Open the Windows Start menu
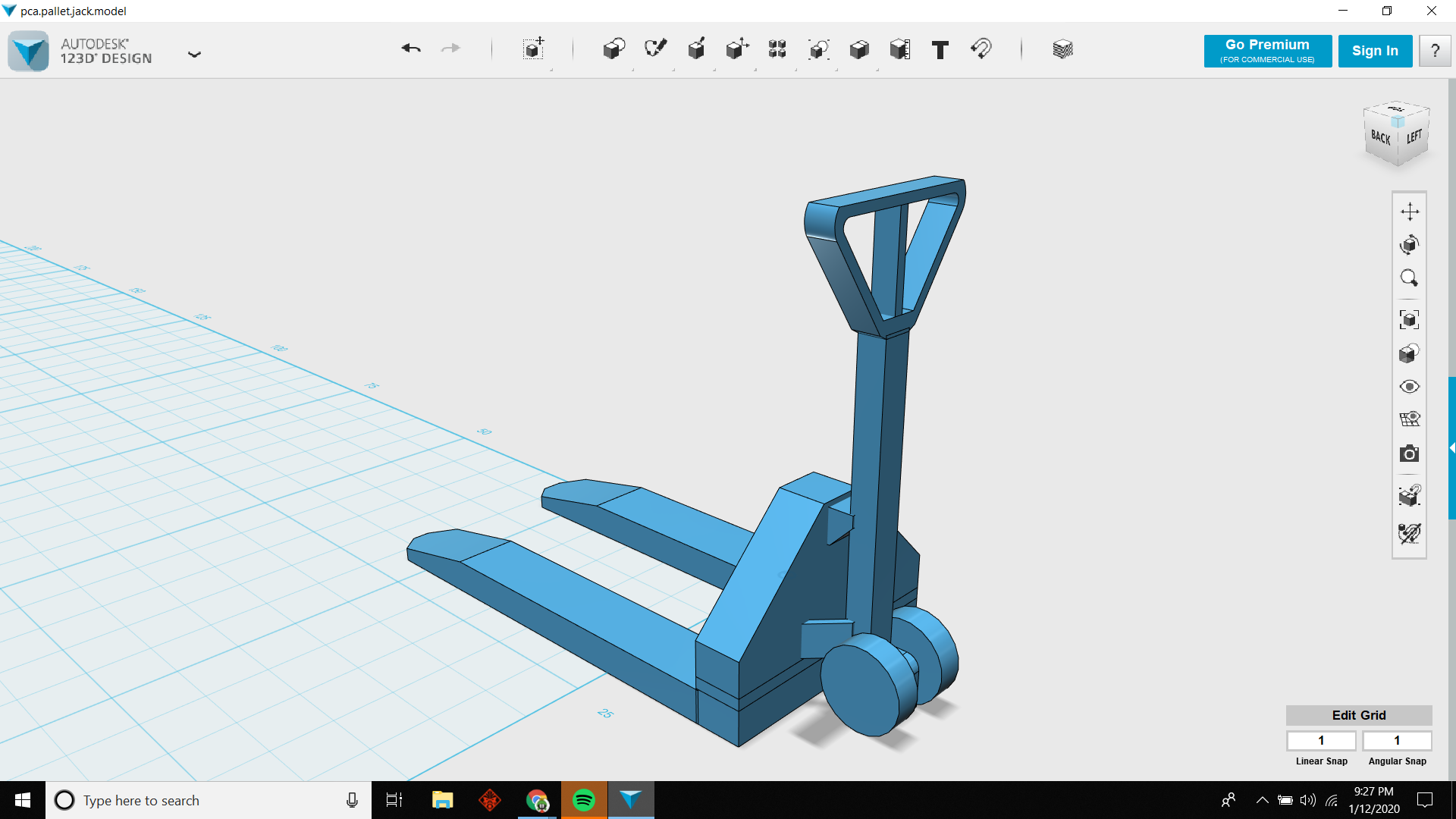Screen dimensions: 1456x819 [x=23, y=800]
